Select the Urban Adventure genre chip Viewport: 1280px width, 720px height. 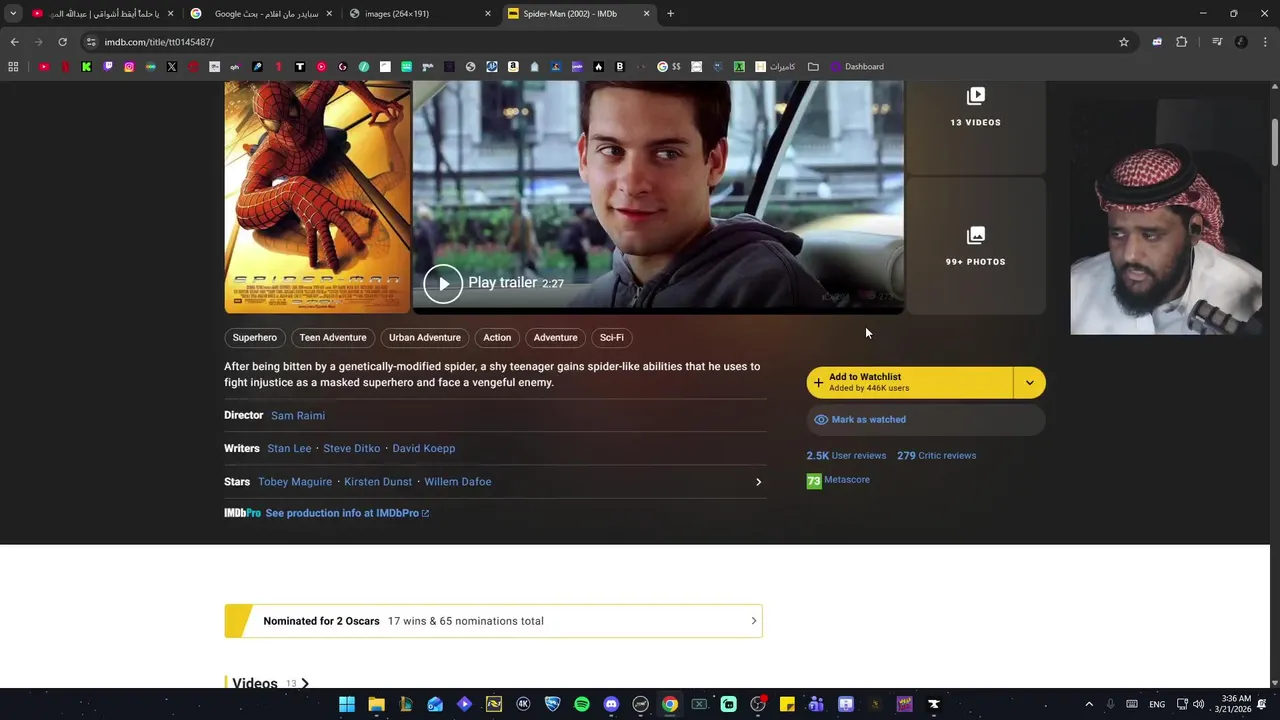click(425, 338)
